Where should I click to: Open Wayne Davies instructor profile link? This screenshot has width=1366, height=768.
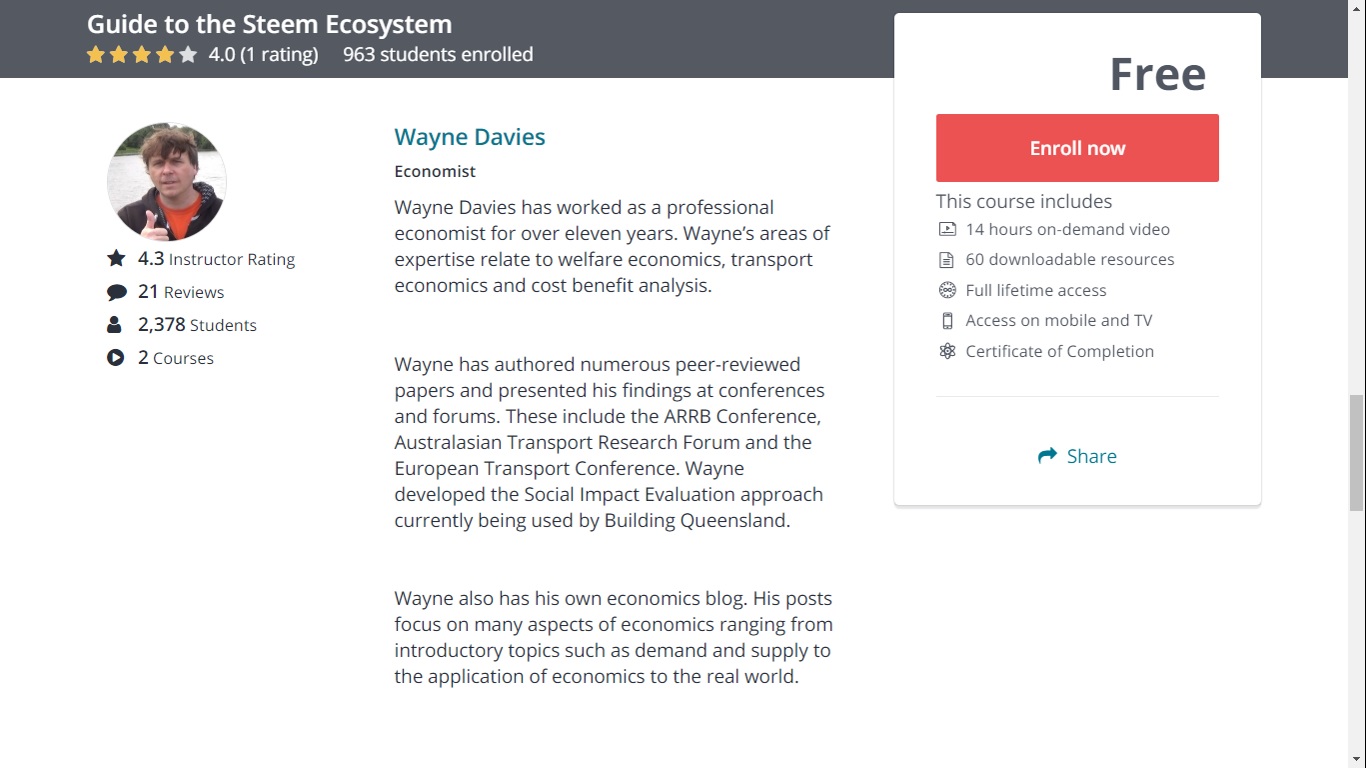[469, 137]
